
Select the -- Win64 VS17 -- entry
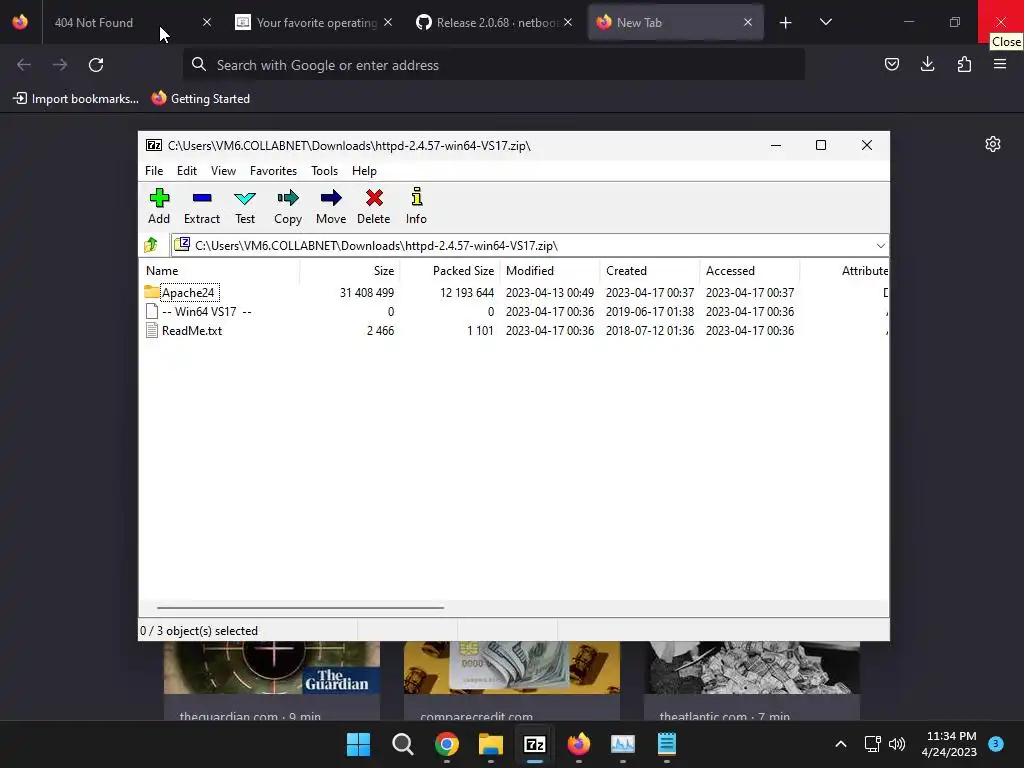(206, 312)
